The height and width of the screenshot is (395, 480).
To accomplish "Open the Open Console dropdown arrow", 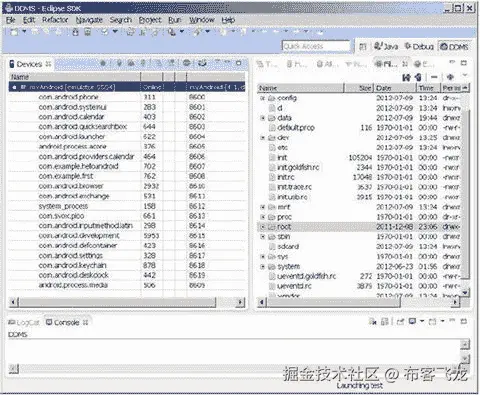I will (442, 321).
